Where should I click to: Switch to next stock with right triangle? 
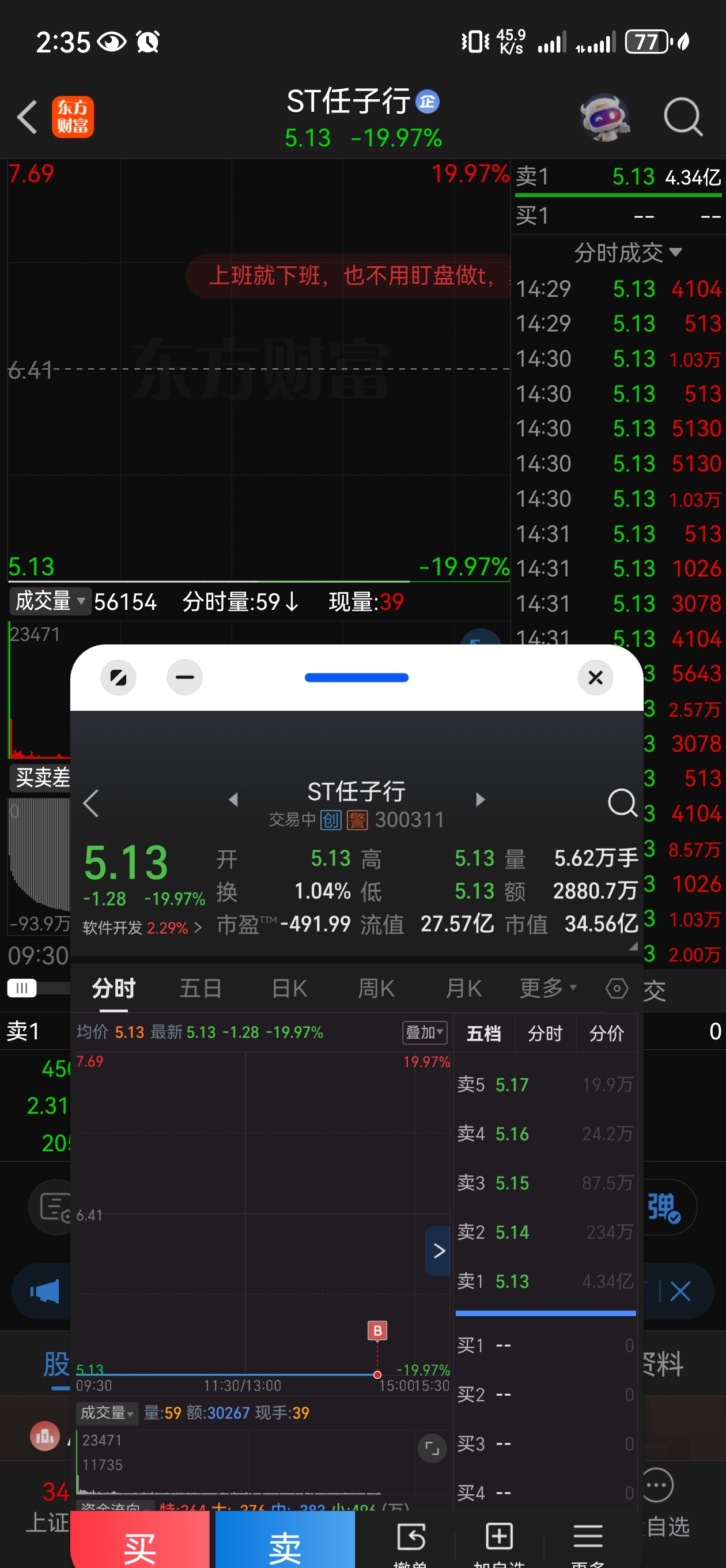pyautogui.click(x=480, y=799)
